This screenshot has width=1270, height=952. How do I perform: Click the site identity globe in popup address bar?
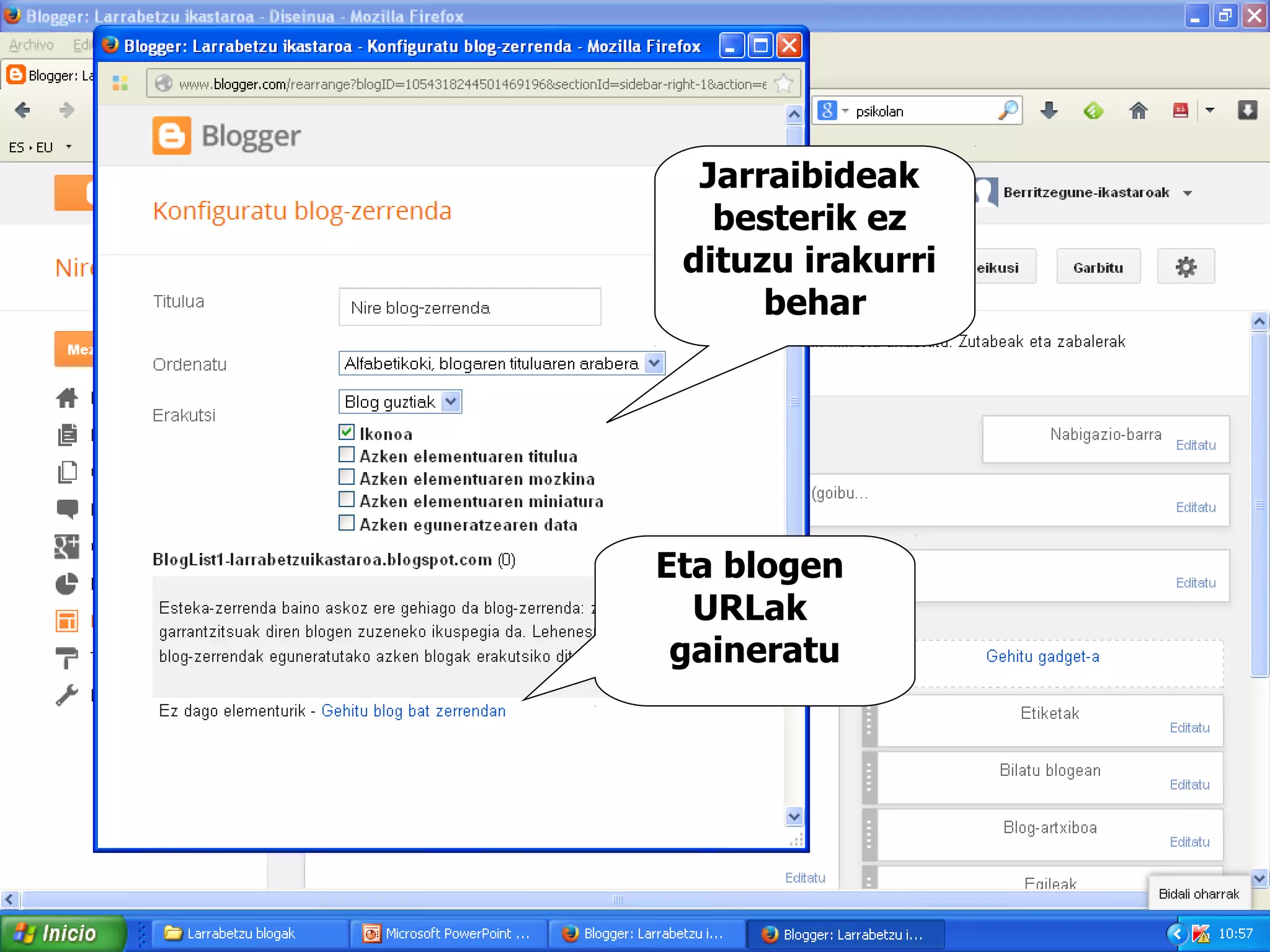(164, 84)
